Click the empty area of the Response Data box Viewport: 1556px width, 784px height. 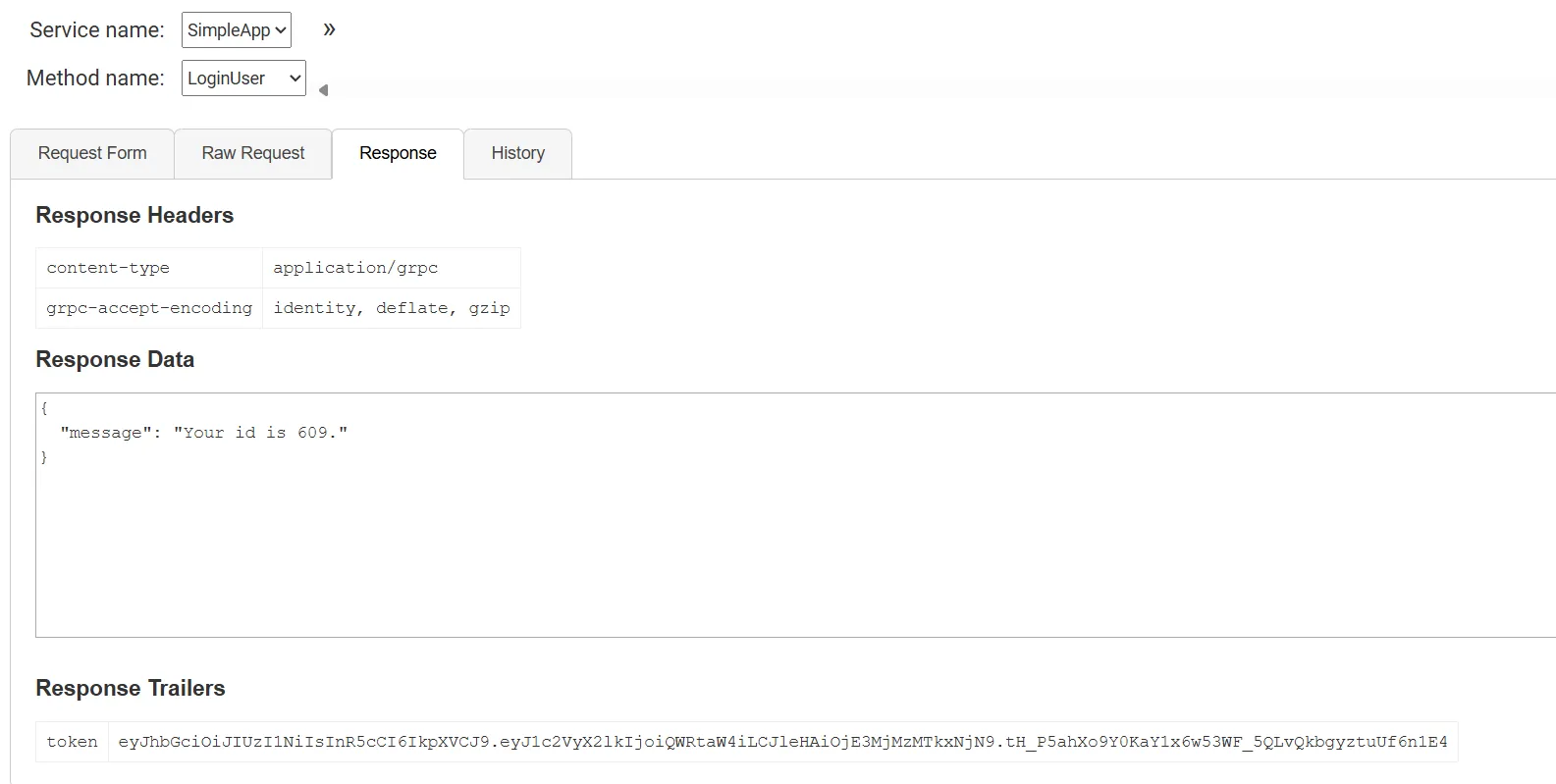795,549
